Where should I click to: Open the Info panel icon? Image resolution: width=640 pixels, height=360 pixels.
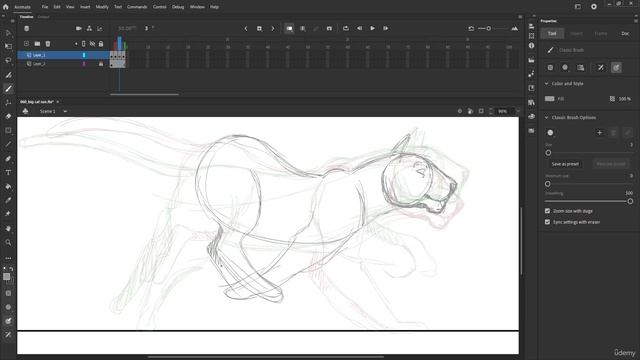point(531,46)
